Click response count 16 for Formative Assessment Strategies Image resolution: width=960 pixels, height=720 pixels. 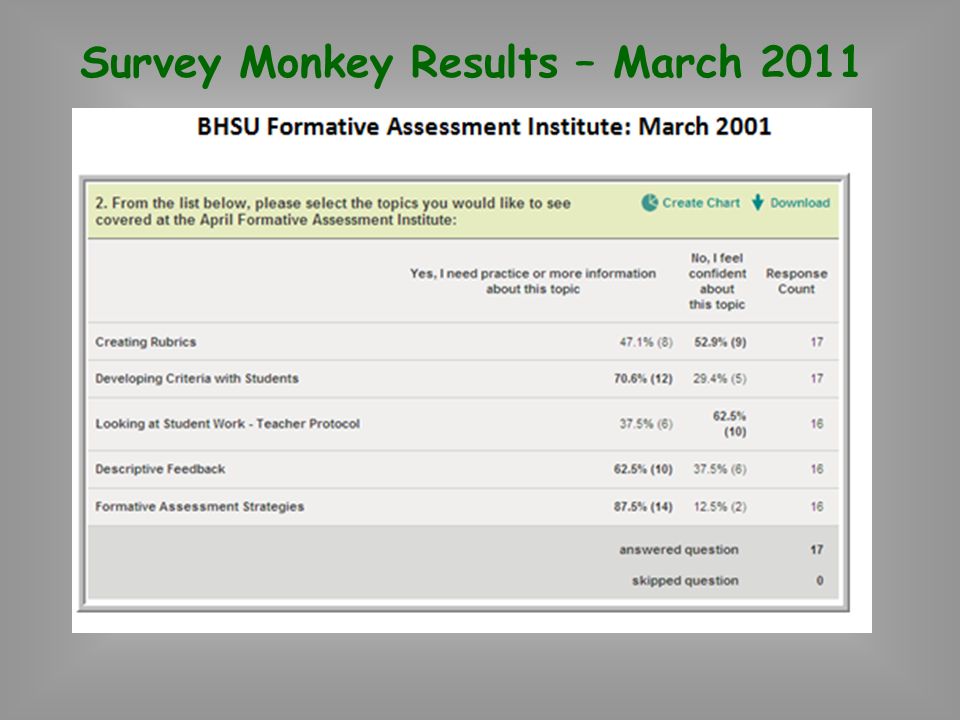click(817, 506)
